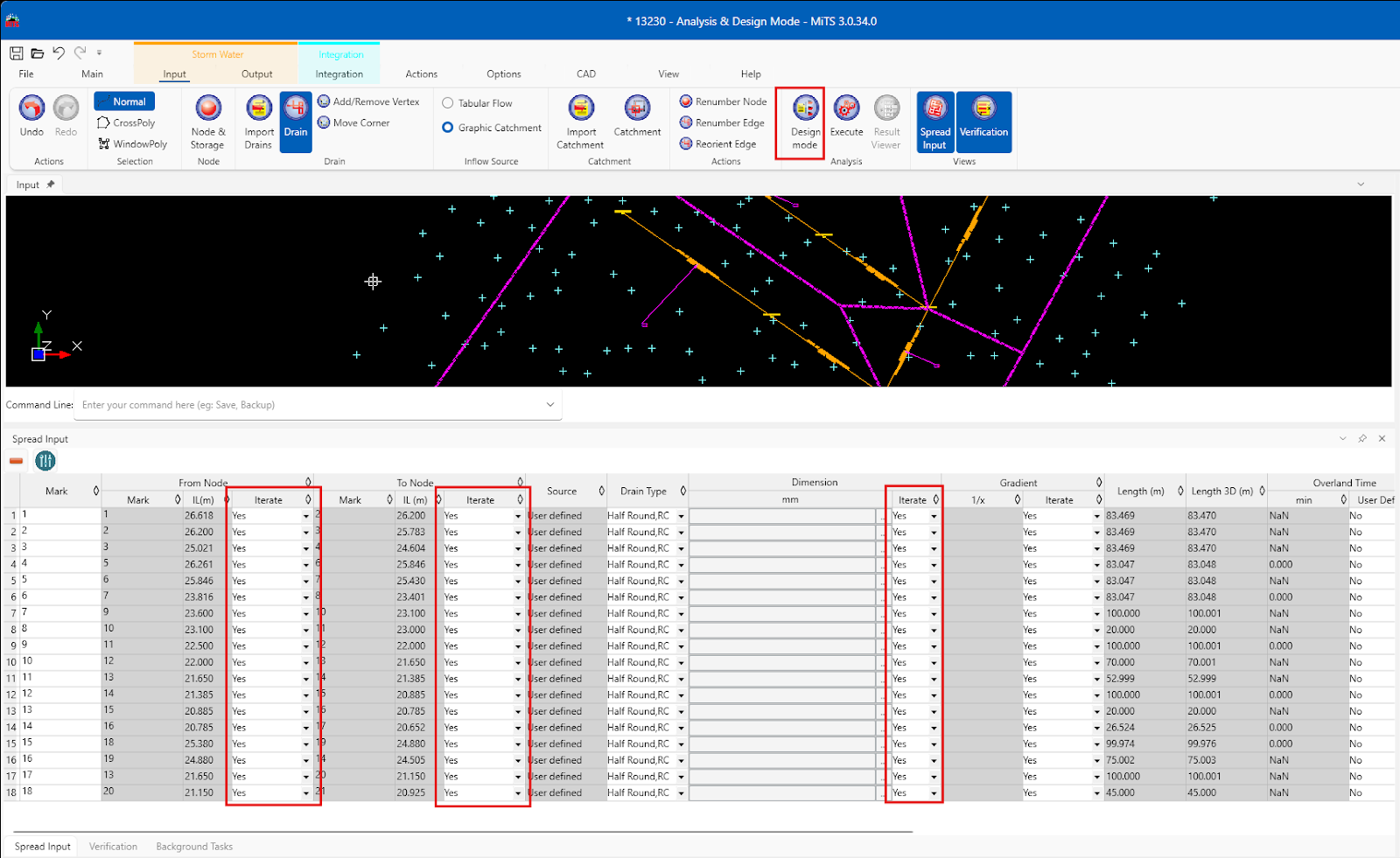Open Spread Input panel options chevron

click(x=1343, y=438)
